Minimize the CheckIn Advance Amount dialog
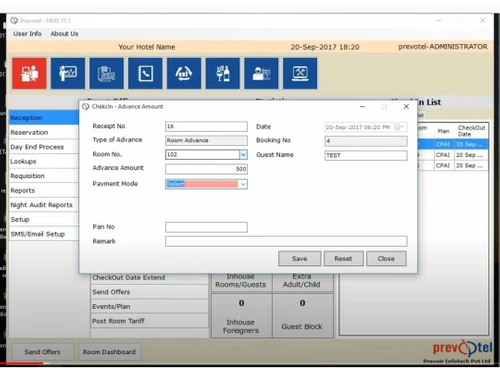Screen dimensions: 500x375 click(362, 107)
